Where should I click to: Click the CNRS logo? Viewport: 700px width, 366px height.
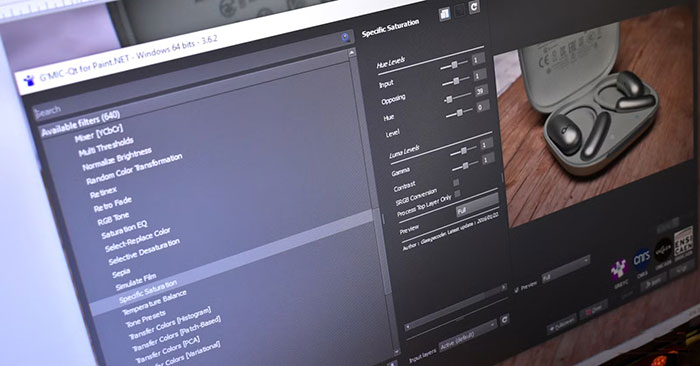pyautogui.click(x=642, y=261)
